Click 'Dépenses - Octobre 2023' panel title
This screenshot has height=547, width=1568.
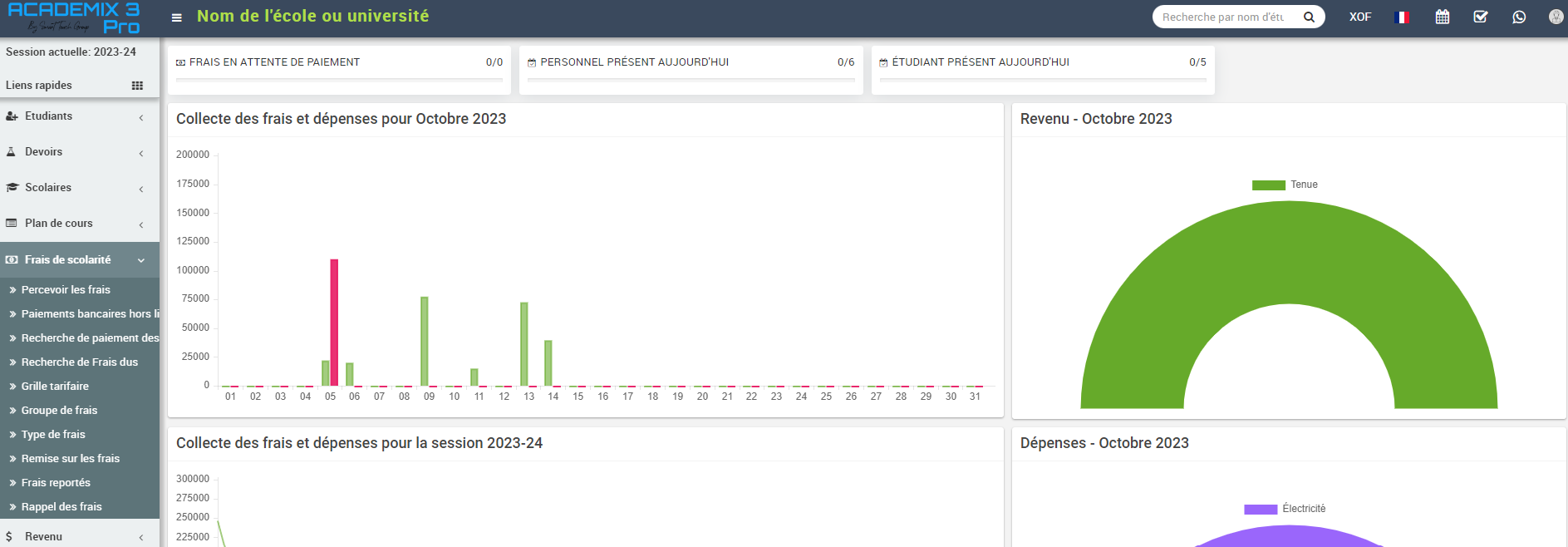(x=1104, y=443)
